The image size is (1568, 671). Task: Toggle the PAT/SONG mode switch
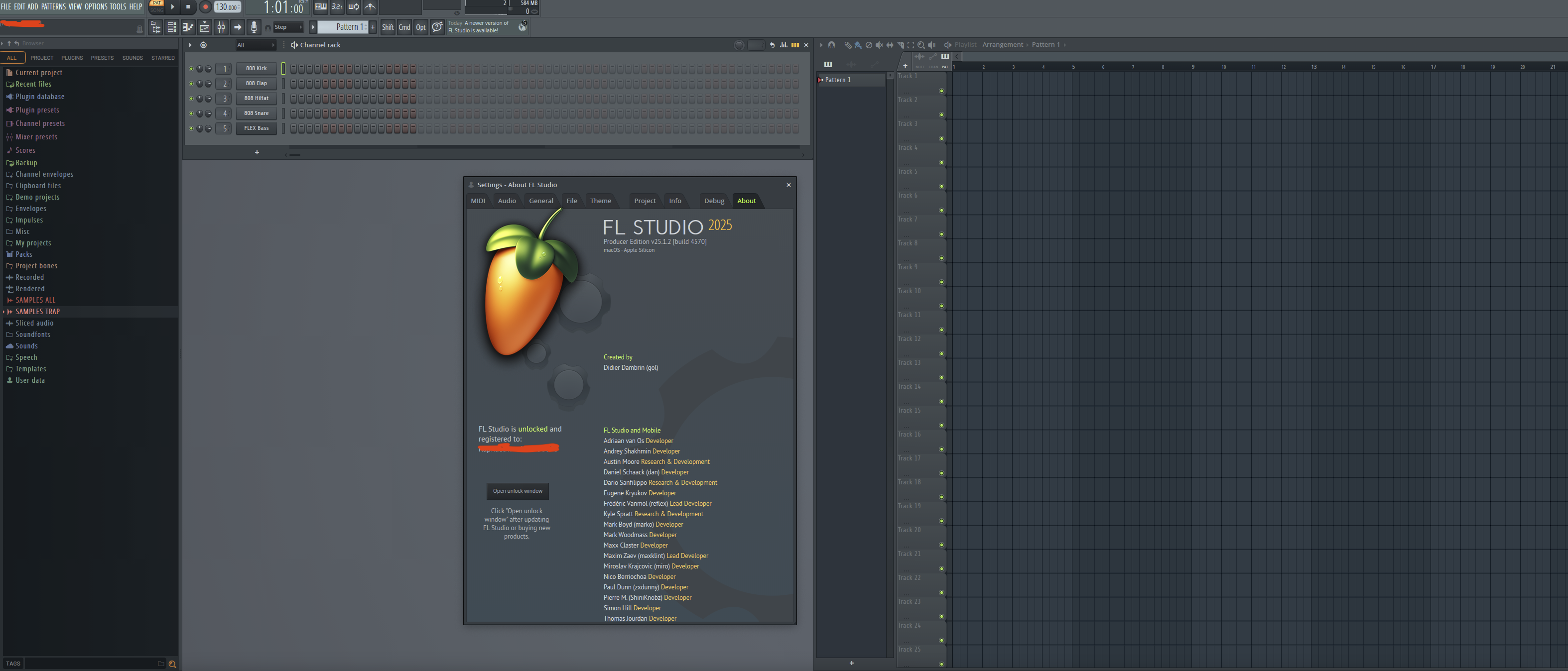point(157,6)
